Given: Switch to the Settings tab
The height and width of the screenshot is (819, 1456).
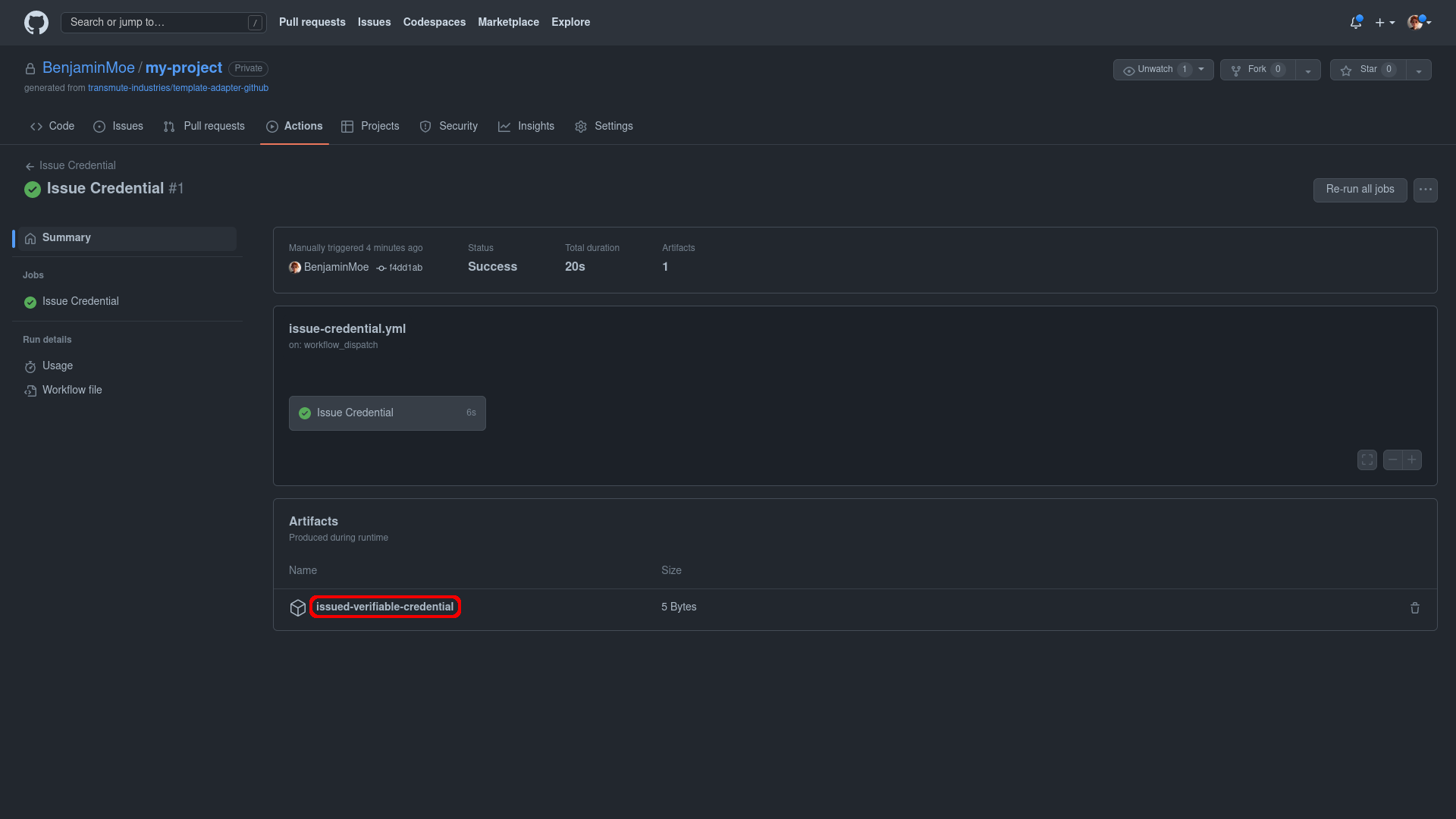Looking at the screenshot, I should [604, 126].
